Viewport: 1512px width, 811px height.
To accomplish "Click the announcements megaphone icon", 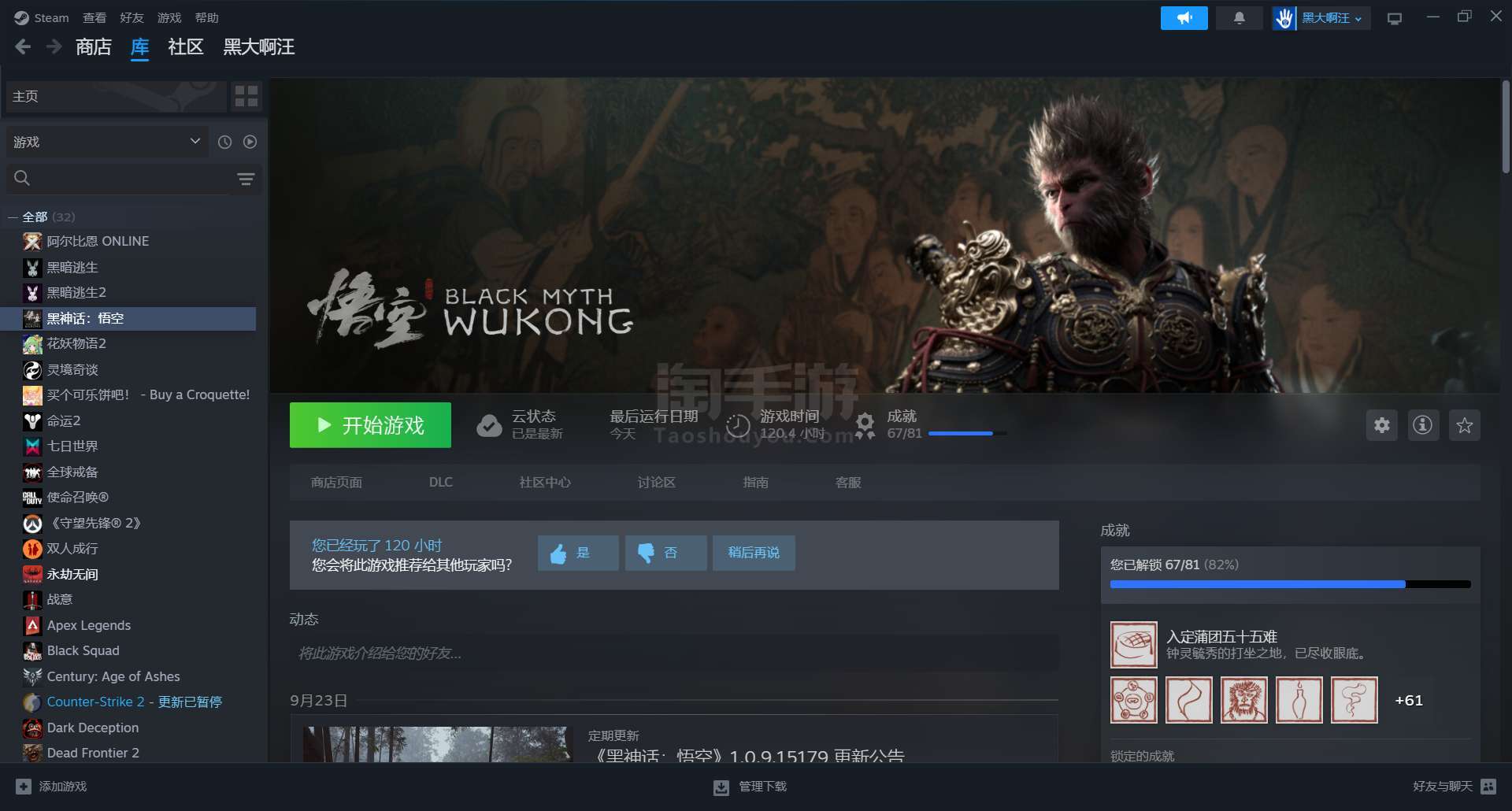I will [x=1184, y=18].
